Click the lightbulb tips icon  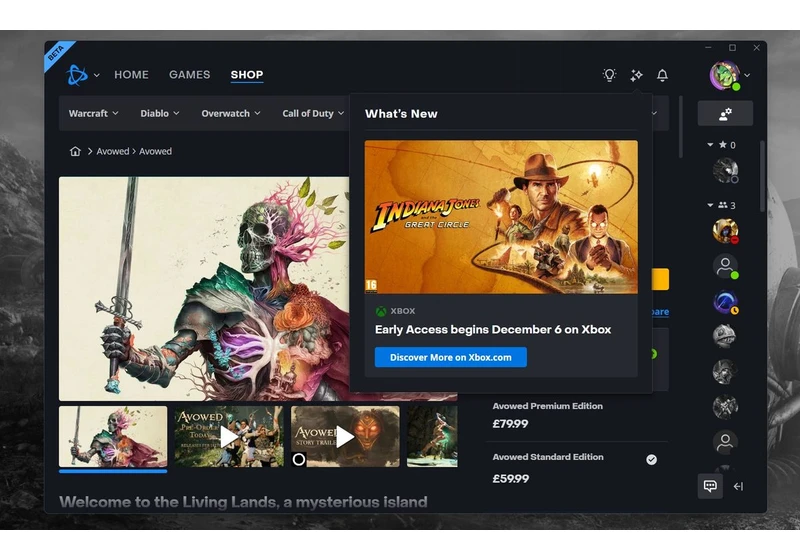point(609,75)
